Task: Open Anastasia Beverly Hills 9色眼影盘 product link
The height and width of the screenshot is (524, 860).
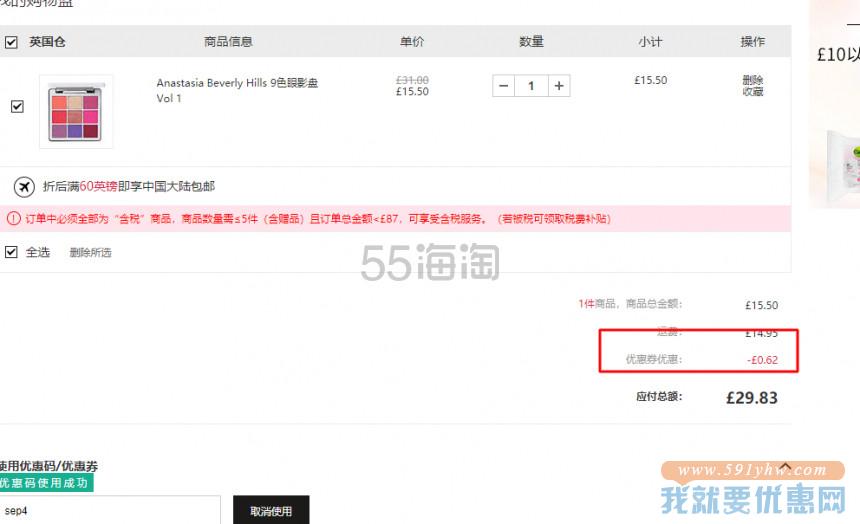Action: coord(237,91)
